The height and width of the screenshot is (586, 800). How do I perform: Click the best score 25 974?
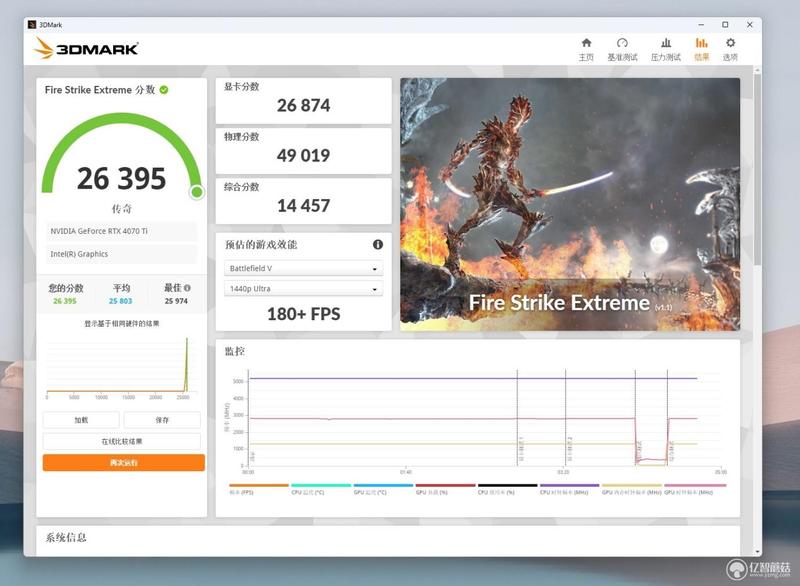(176, 301)
